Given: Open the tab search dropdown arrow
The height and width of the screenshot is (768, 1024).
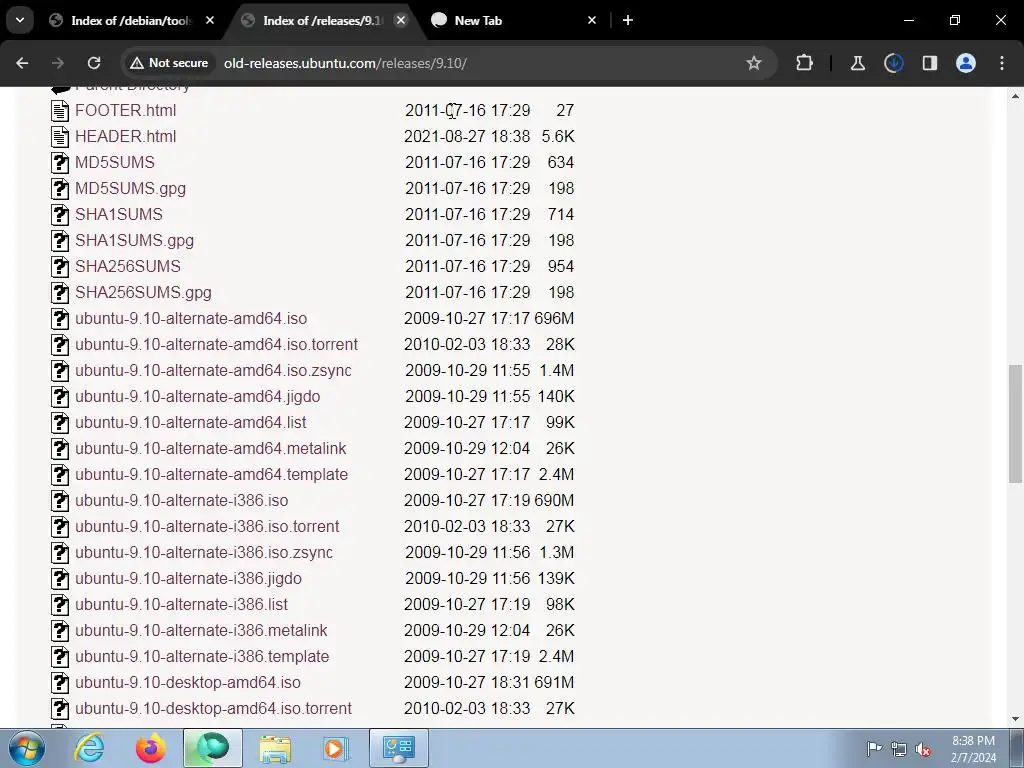Looking at the screenshot, I should click(x=20, y=20).
